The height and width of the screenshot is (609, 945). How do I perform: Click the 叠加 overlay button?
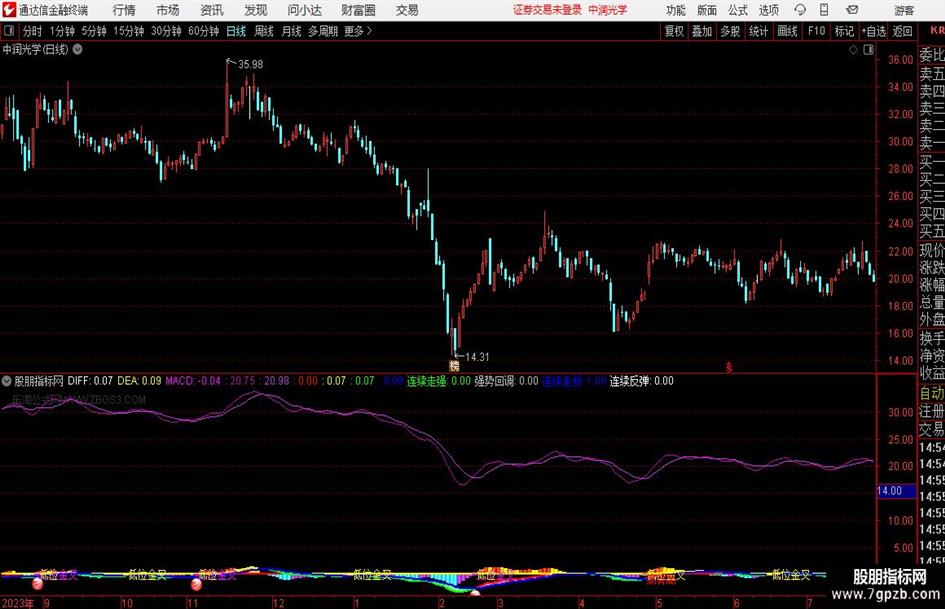[x=702, y=31]
